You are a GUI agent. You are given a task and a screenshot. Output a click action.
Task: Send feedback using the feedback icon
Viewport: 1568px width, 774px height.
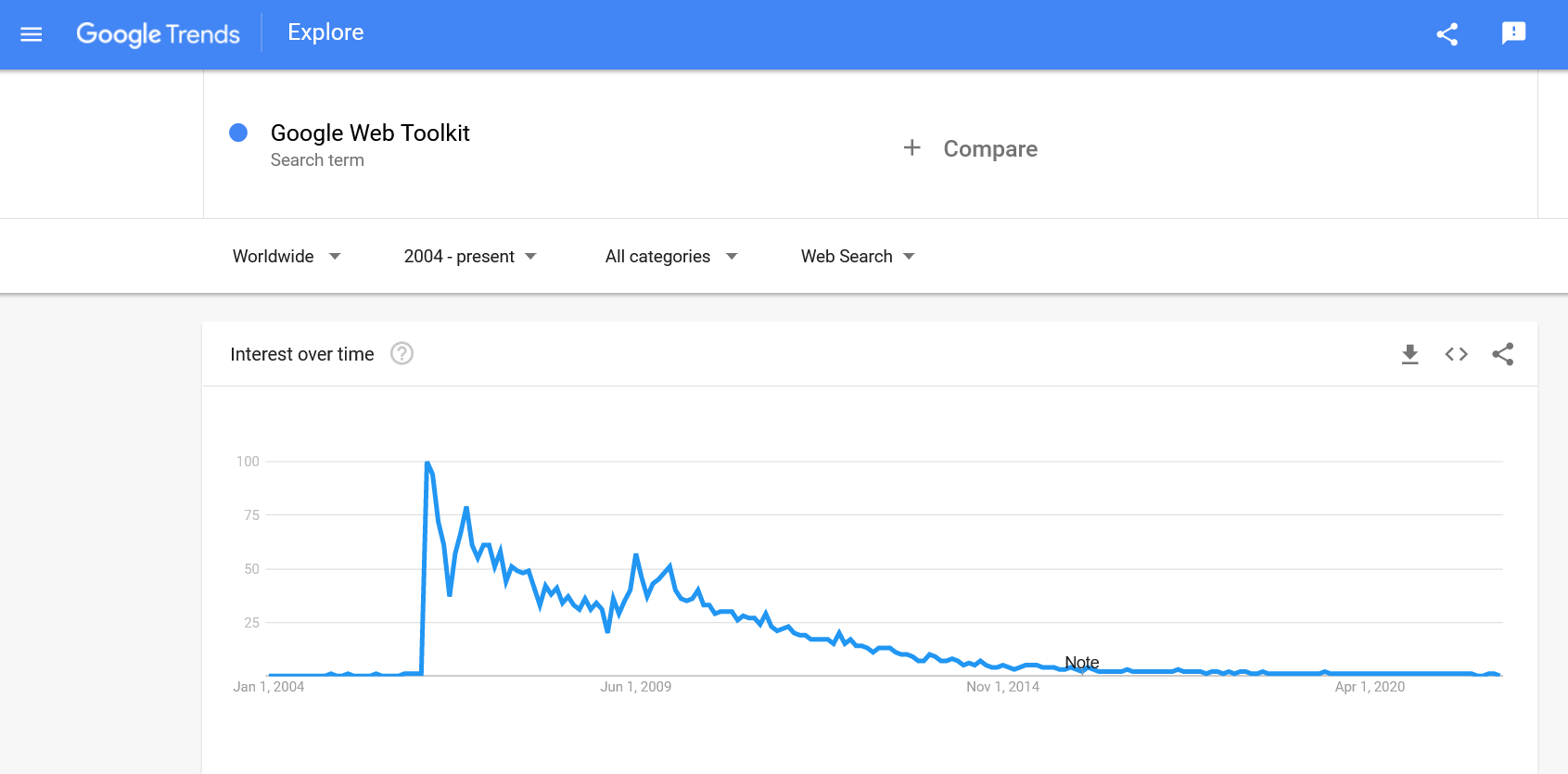(1514, 33)
